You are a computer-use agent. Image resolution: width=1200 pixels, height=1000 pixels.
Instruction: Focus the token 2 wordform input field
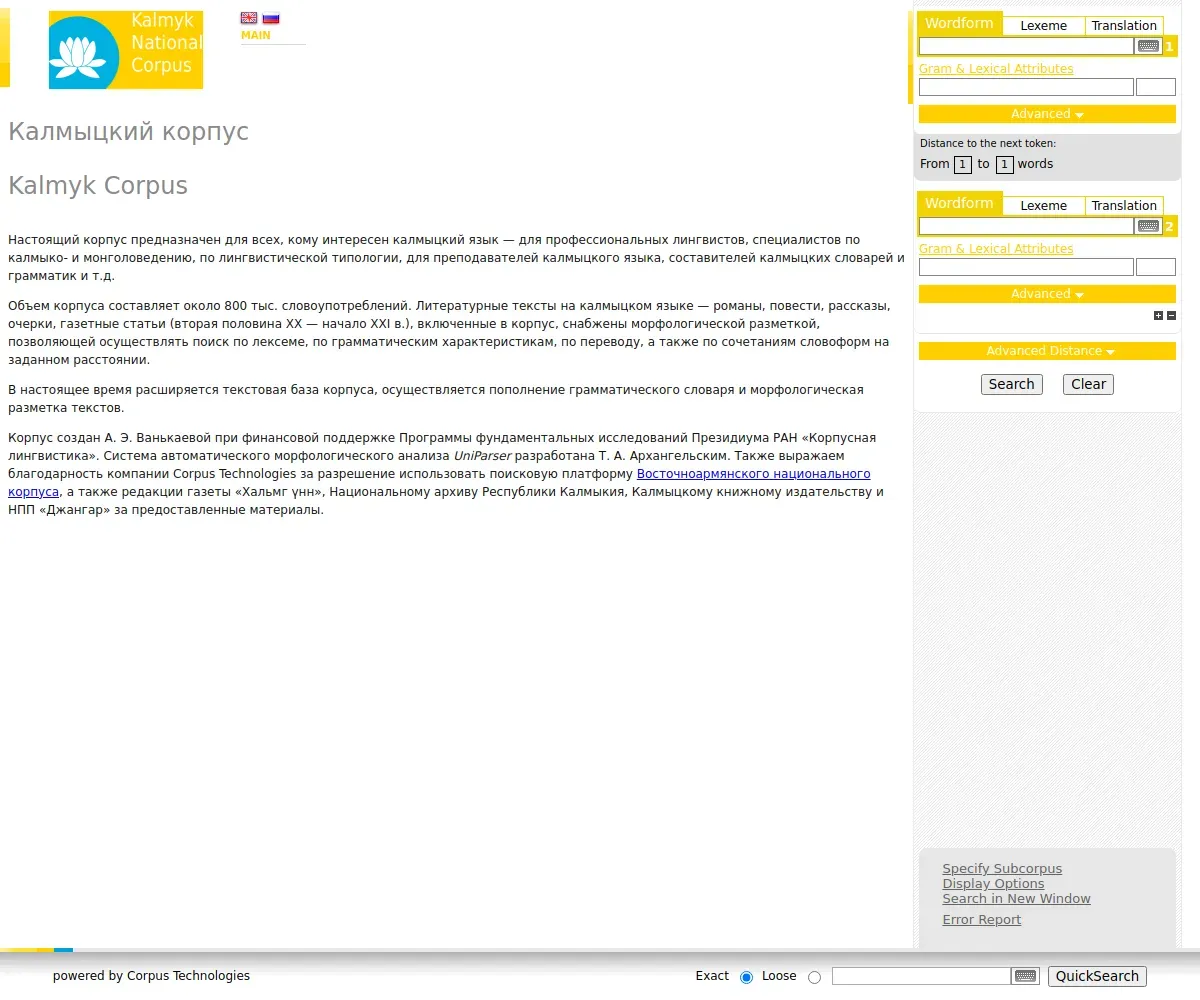pos(1026,226)
